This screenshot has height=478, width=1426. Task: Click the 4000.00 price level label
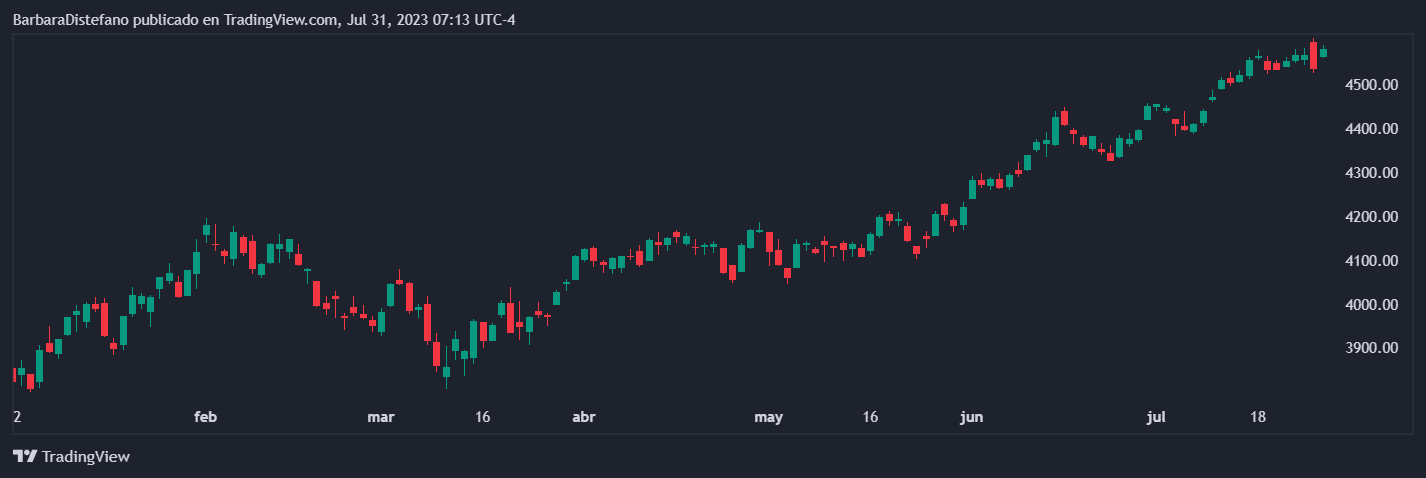point(1370,305)
